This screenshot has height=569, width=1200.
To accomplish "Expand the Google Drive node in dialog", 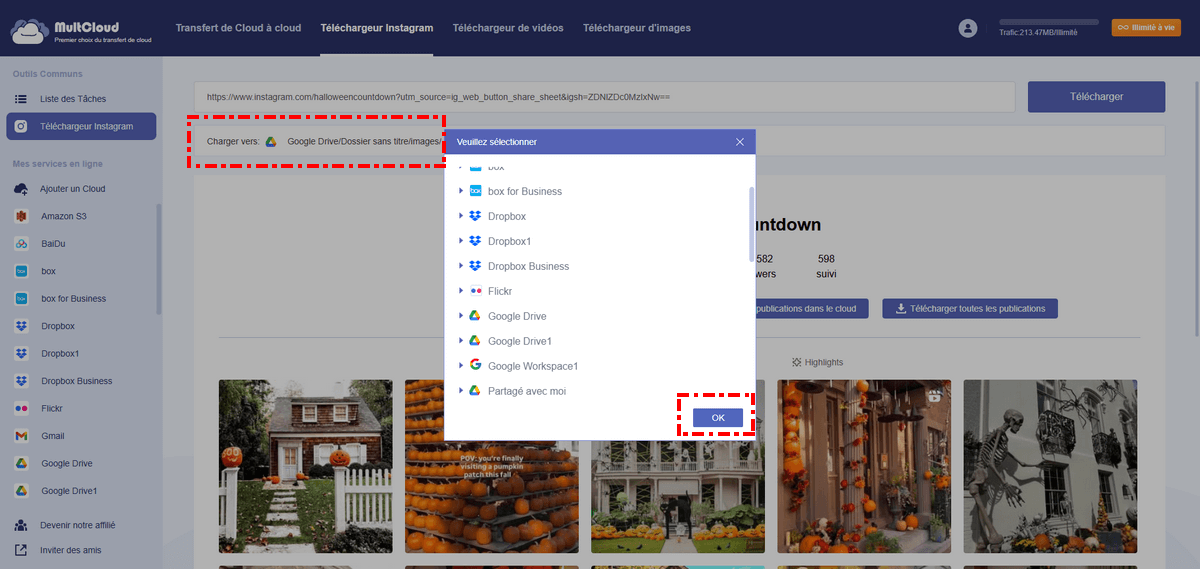I will [461, 316].
